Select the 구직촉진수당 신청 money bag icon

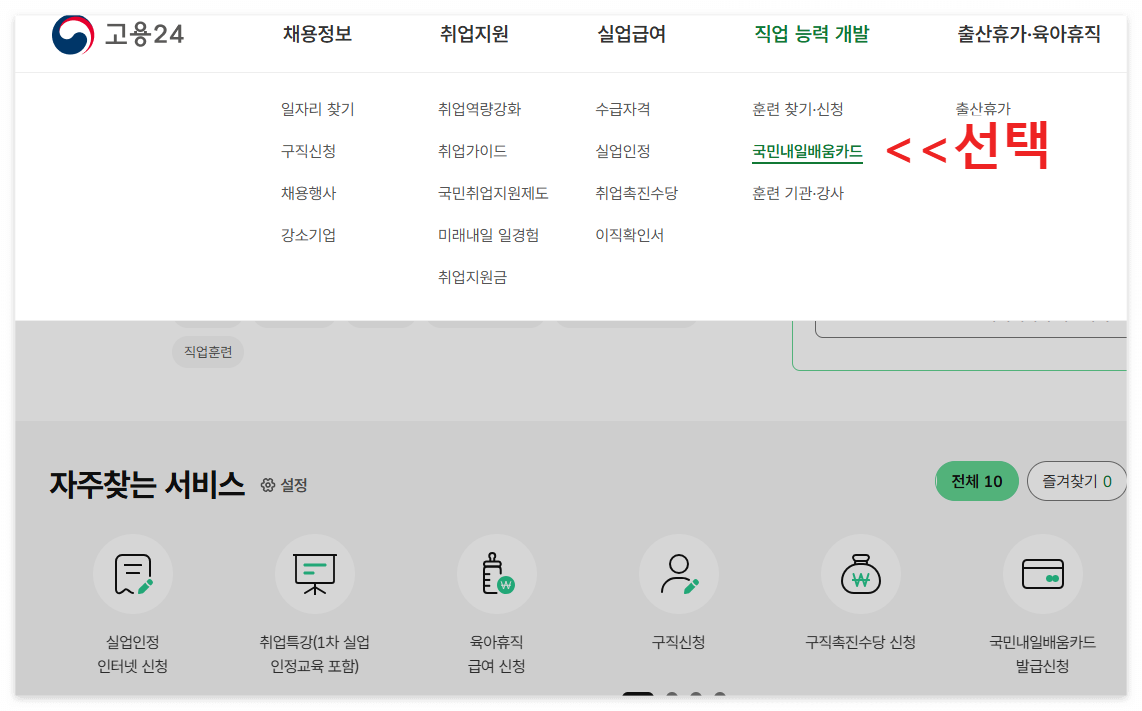(x=861, y=574)
